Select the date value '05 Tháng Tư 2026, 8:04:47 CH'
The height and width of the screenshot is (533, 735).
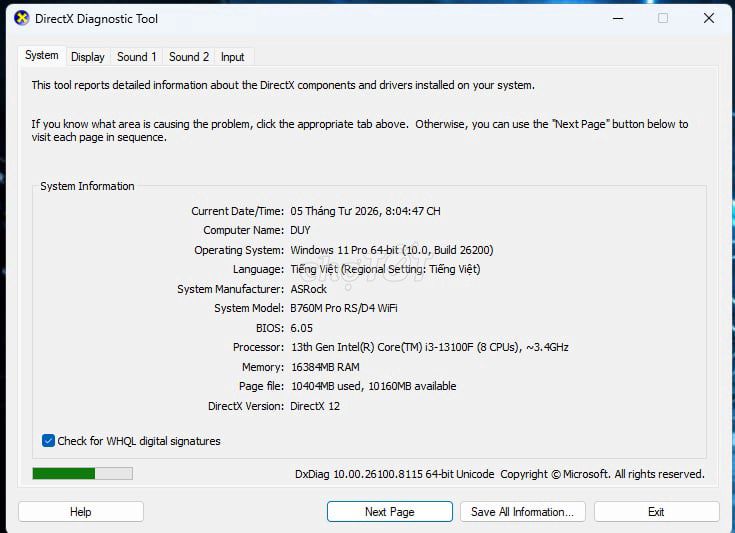click(365, 211)
